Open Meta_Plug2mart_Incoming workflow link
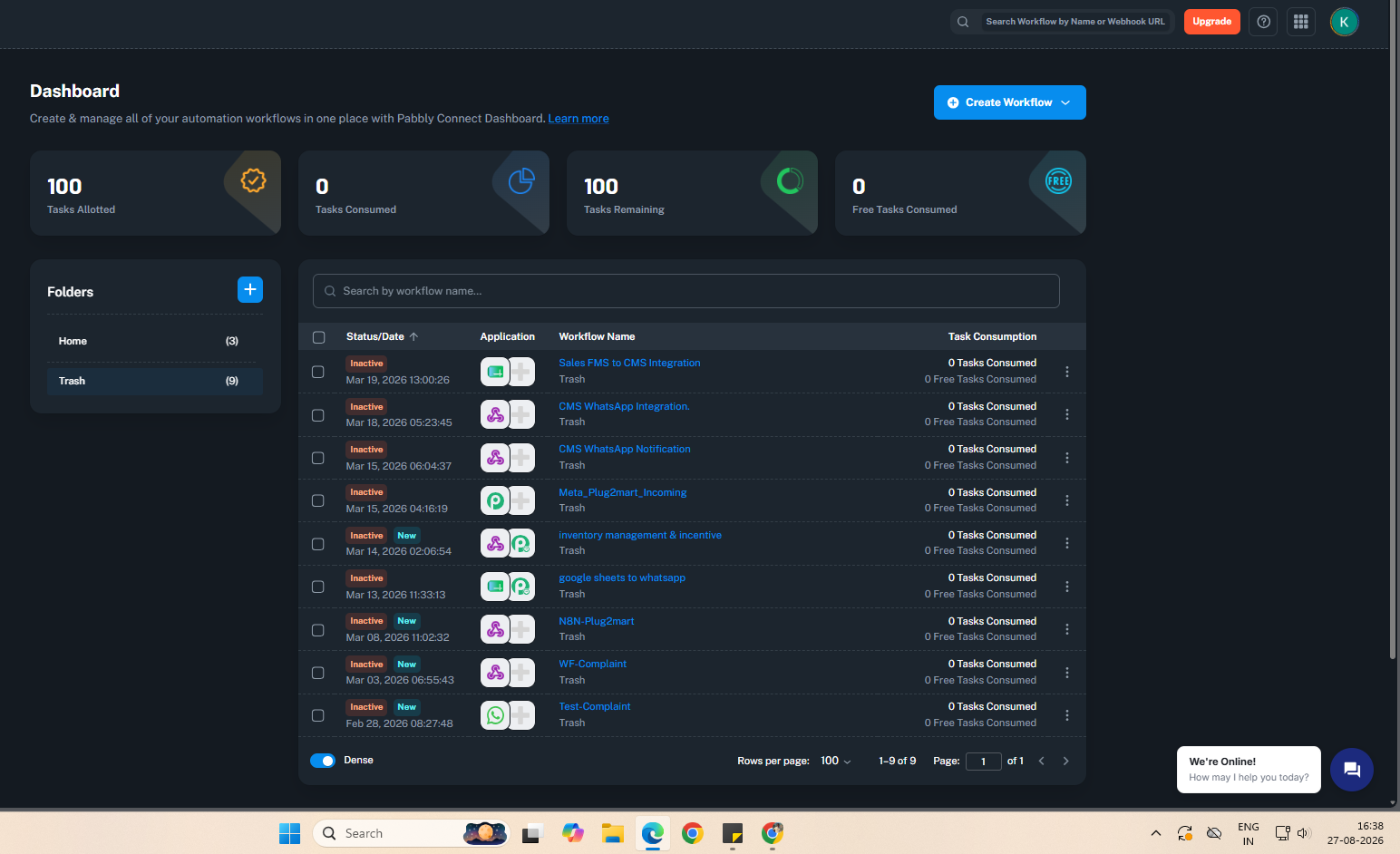 point(623,492)
